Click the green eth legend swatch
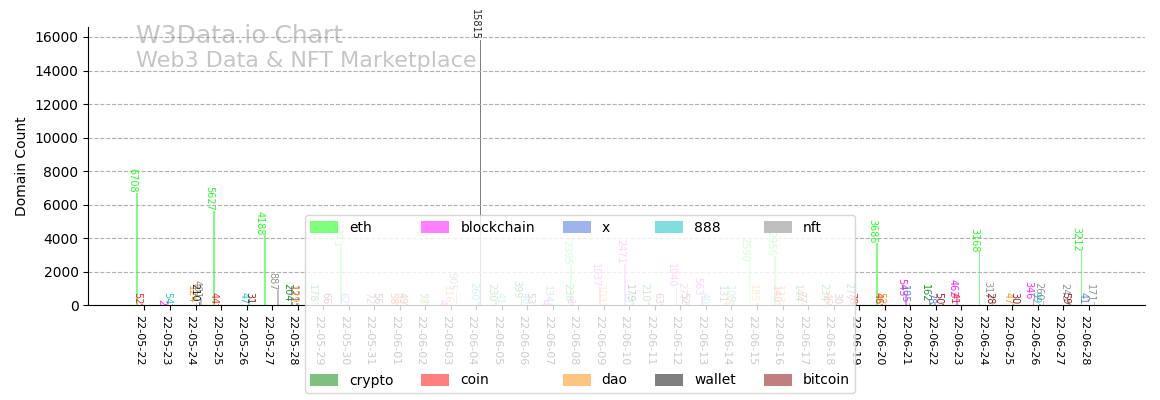The height and width of the screenshot is (400, 1160). tap(324, 228)
